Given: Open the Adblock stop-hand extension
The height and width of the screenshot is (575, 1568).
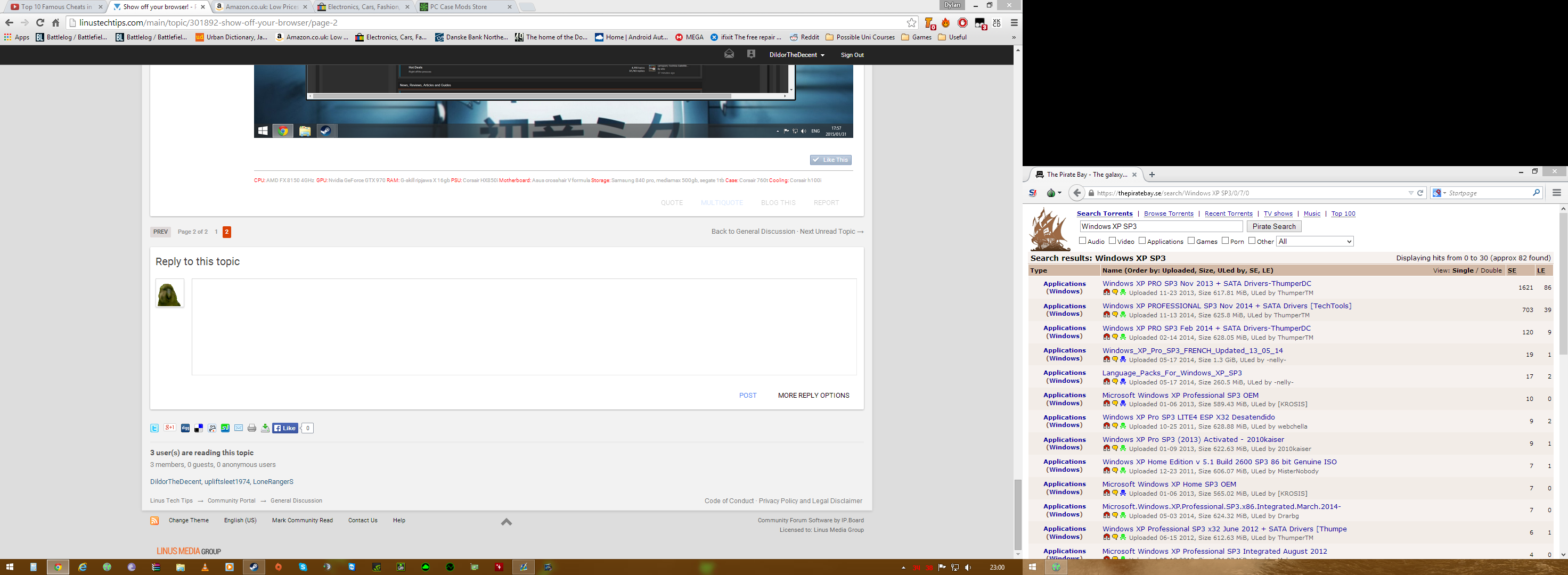Looking at the screenshot, I should tap(962, 22).
